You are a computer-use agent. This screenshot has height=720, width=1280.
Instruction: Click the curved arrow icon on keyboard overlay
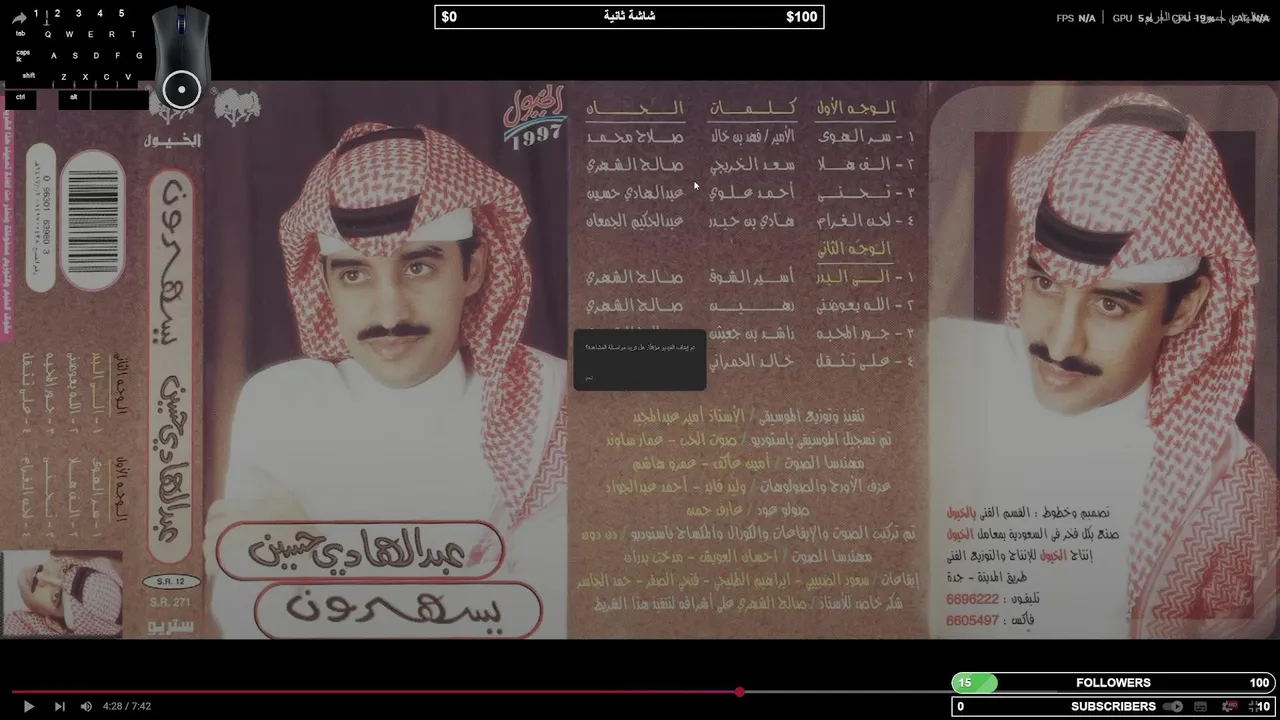click(17, 16)
